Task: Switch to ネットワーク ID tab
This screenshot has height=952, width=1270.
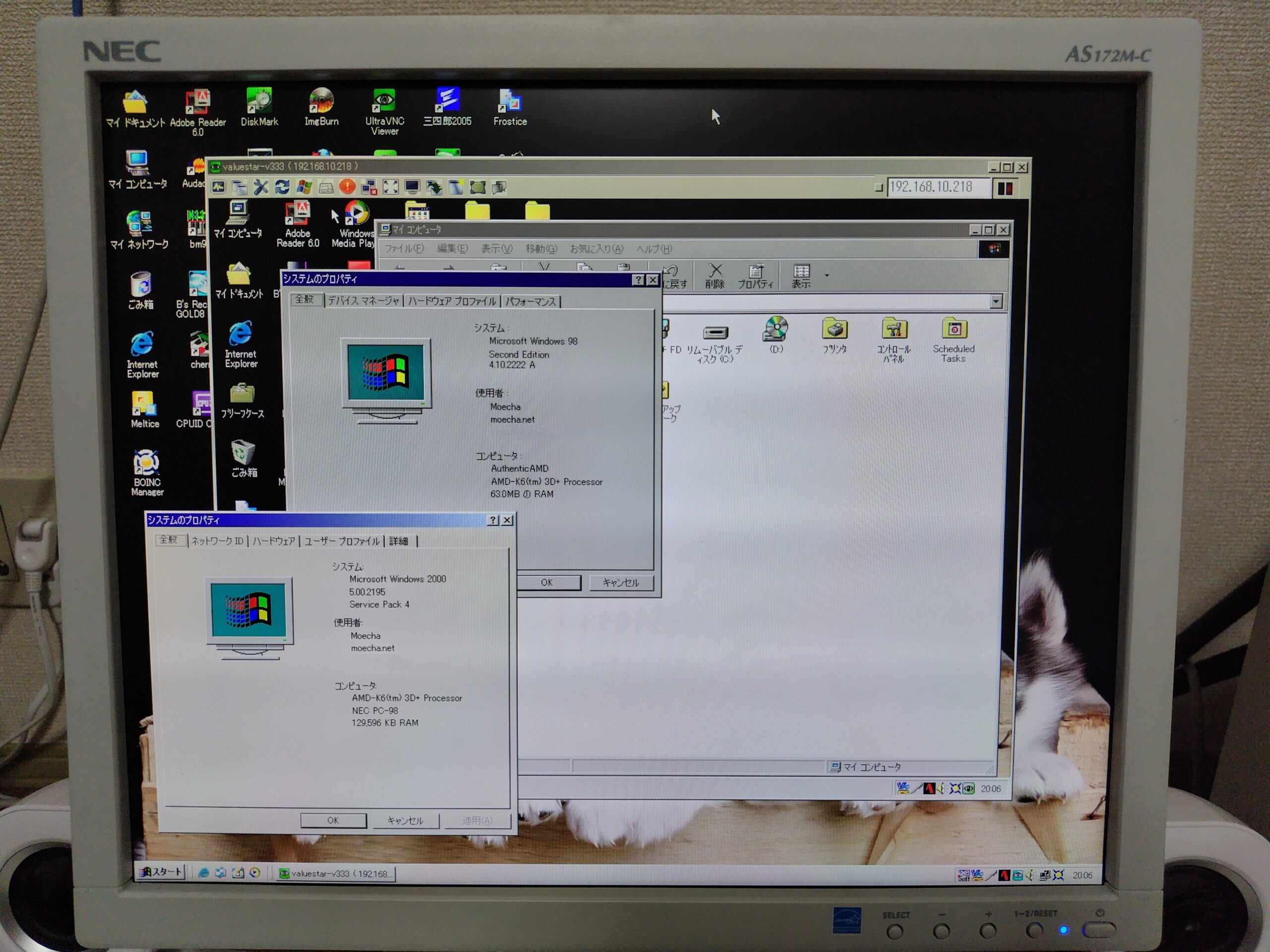Action: pos(217,541)
